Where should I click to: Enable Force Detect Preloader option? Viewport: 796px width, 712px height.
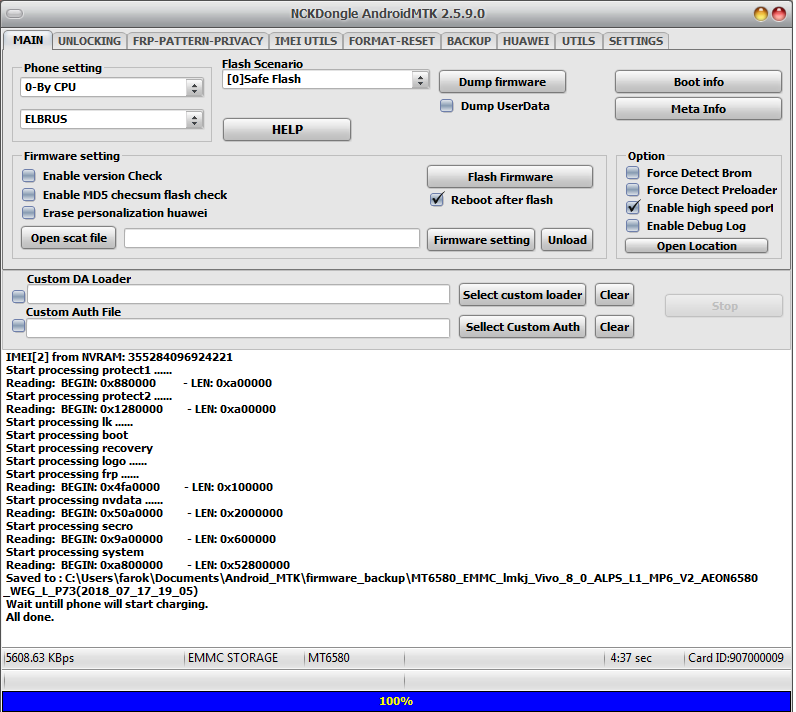pos(633,190)
